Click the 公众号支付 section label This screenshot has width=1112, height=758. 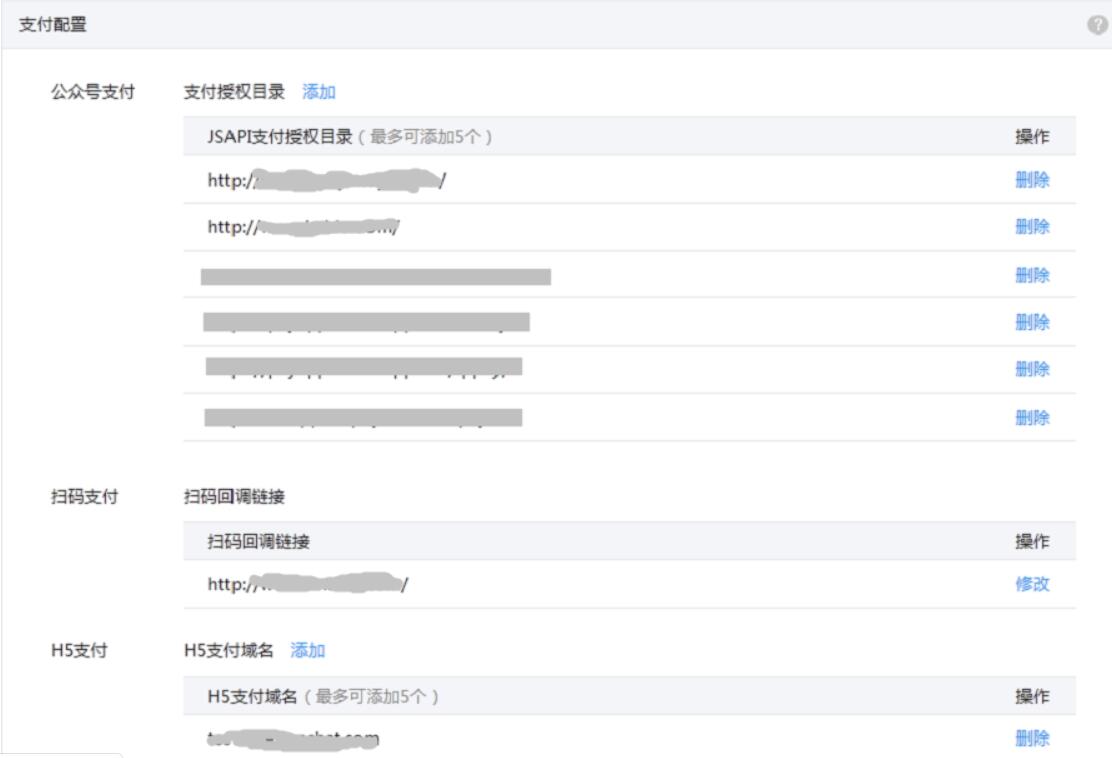(x=93, y=91)
